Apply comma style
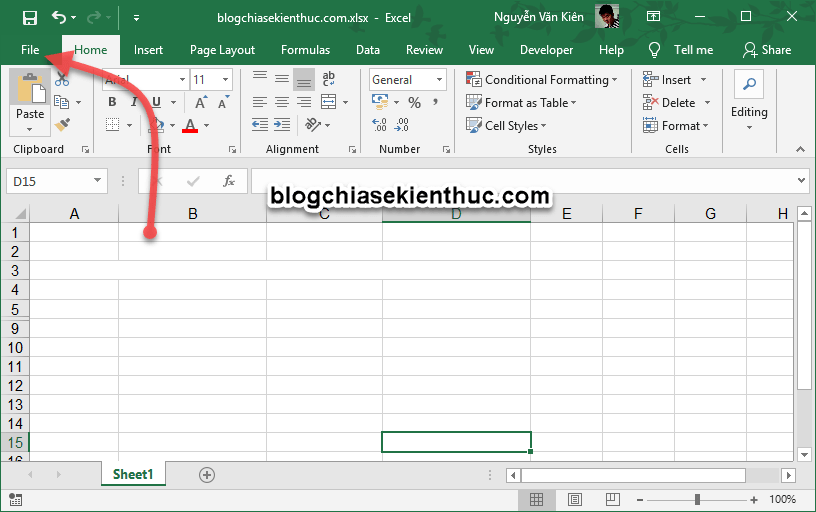Screen dimensions: 816x512 point(436,102)
